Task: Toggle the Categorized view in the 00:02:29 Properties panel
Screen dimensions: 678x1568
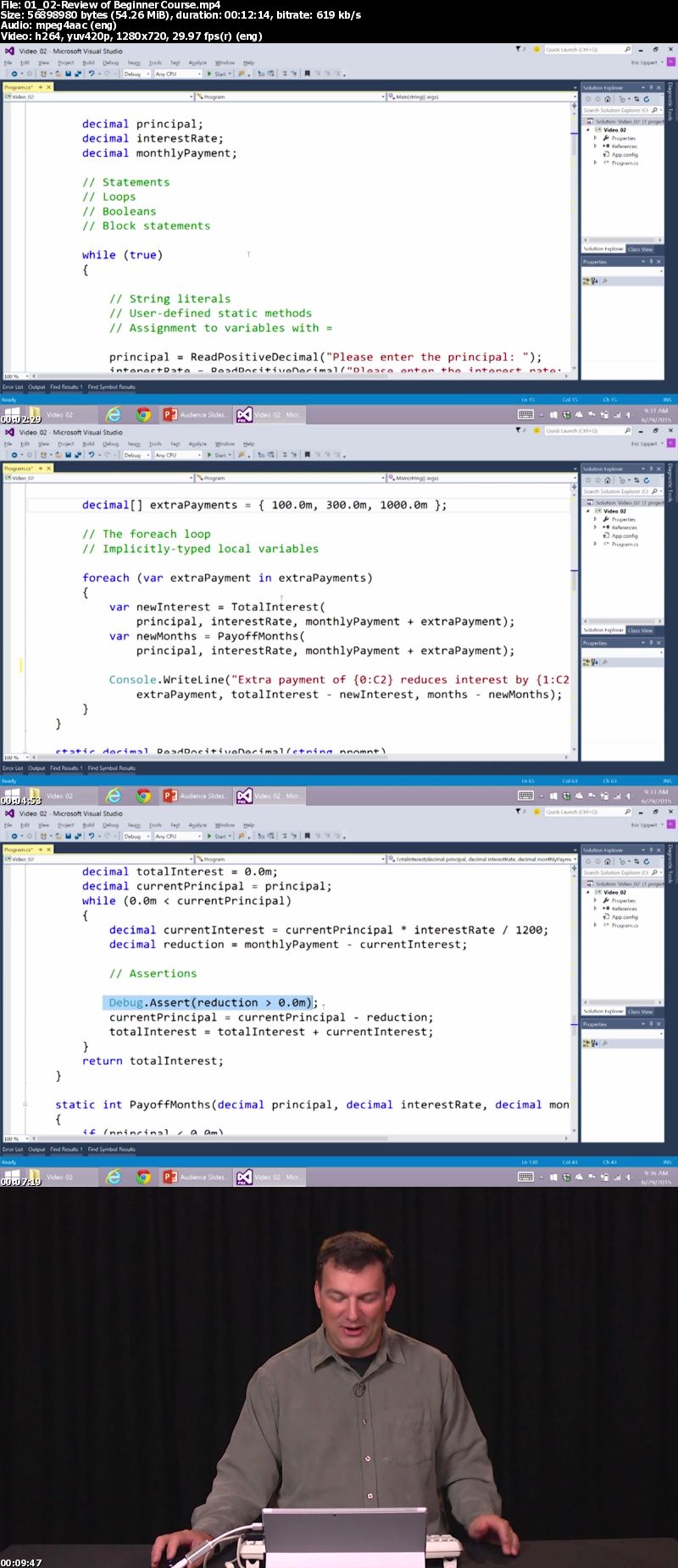Action: [x=586, y=281]
